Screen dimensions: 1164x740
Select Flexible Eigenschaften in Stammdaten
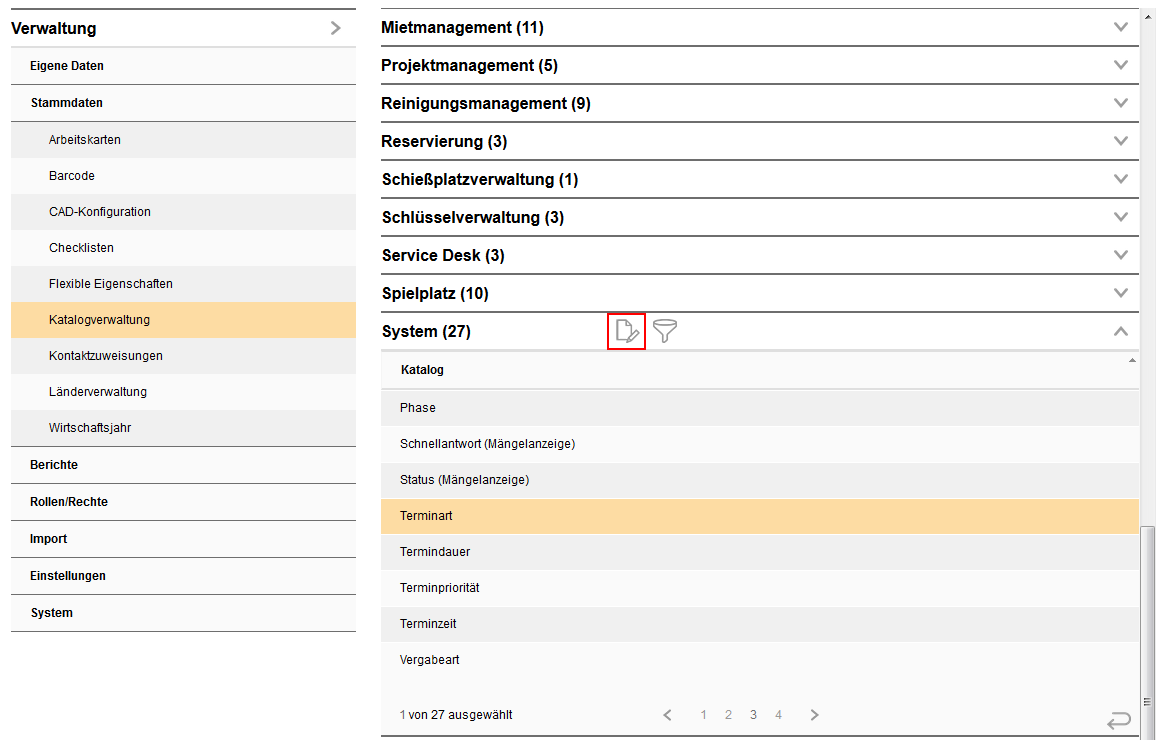pos(110,284)
